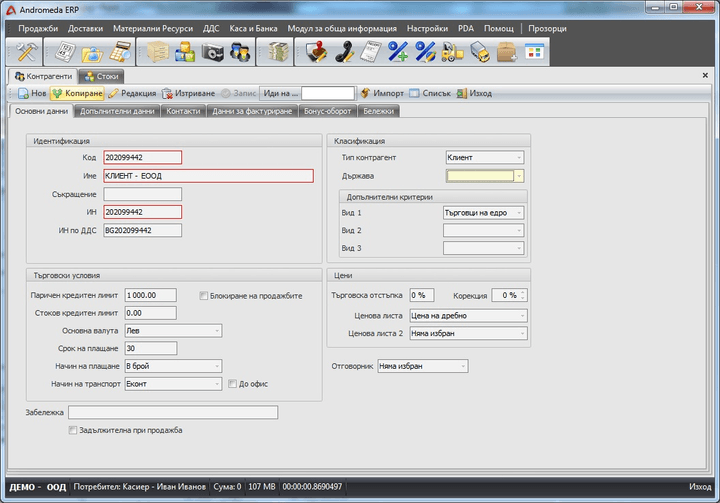Click the percent with green plus icon
Screen dimensions: 720x503
click(398, 51)
